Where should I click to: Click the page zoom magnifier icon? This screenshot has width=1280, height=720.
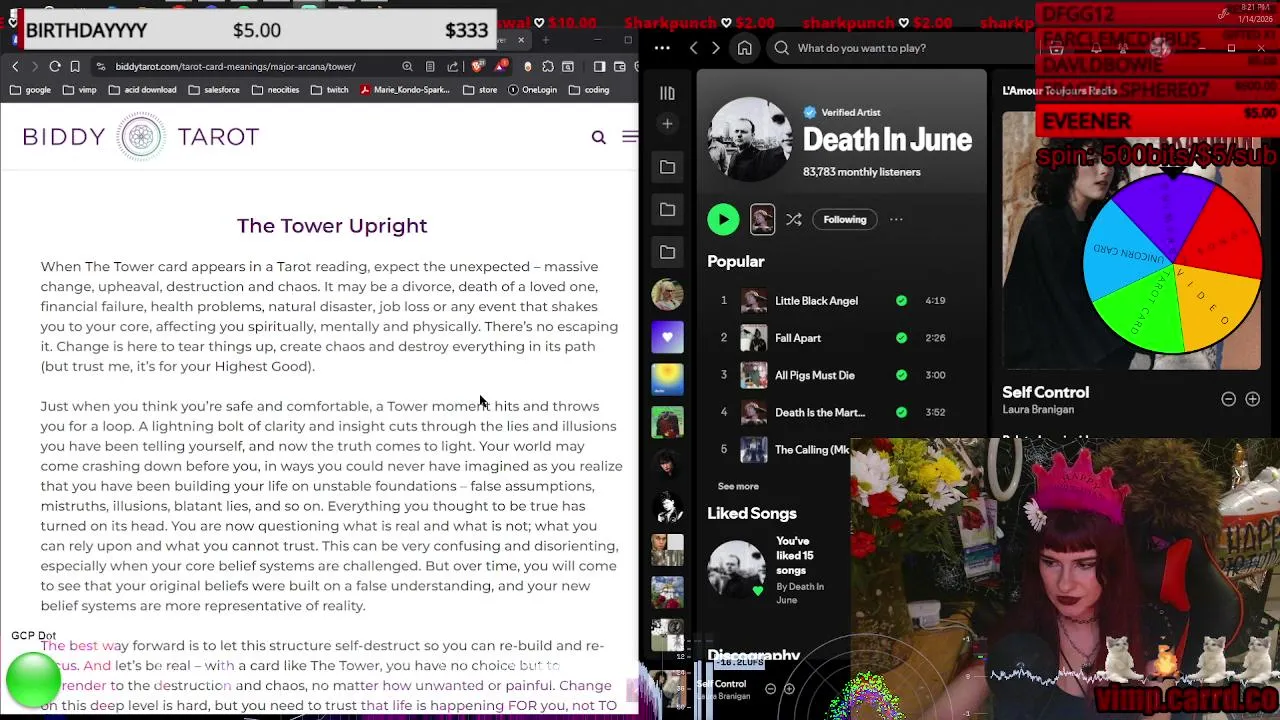coord(407,66)
